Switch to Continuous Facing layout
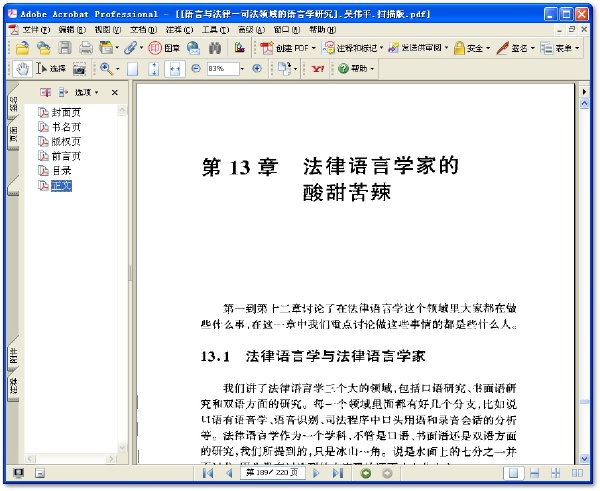The width and height of the screenshot is (600, 491). click(556, 473)
